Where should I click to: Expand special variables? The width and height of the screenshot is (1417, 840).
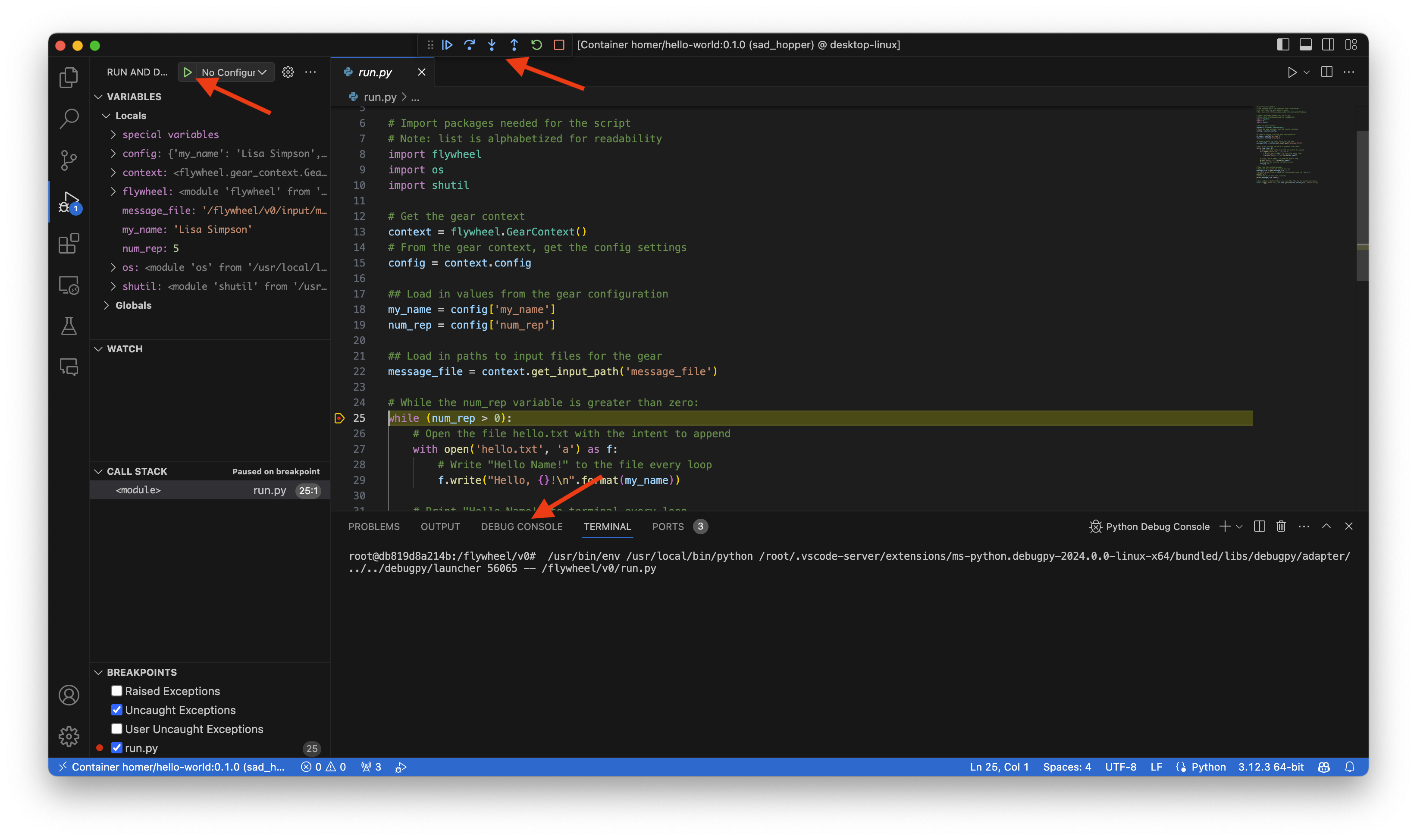click(x=113, y=134)
